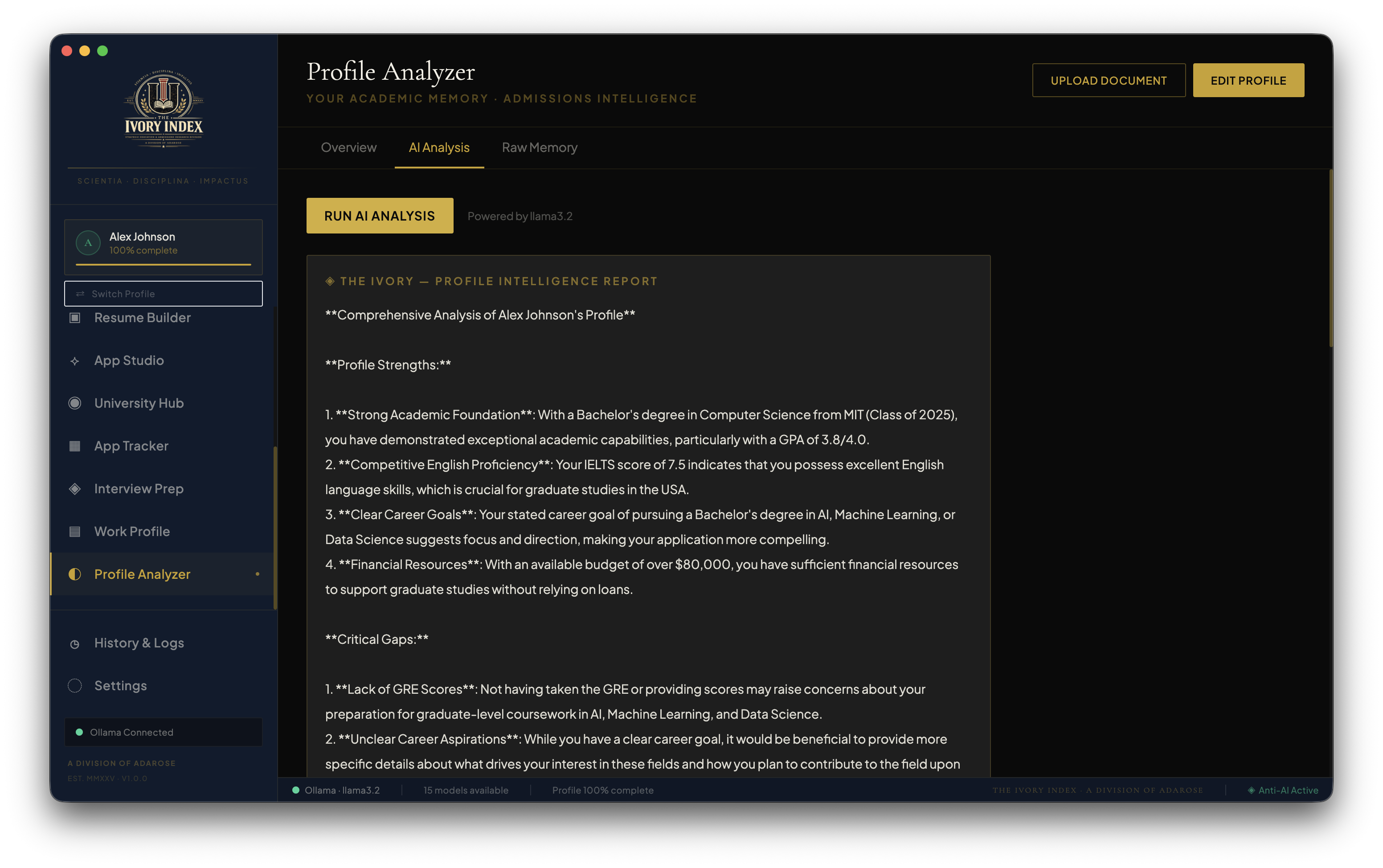Image resolution: width=1383 pixels, height=868 pixels.
Task: Click 'Profile Intelligence Report' heading
Action: pyautogui.click(x=546, y=281)
